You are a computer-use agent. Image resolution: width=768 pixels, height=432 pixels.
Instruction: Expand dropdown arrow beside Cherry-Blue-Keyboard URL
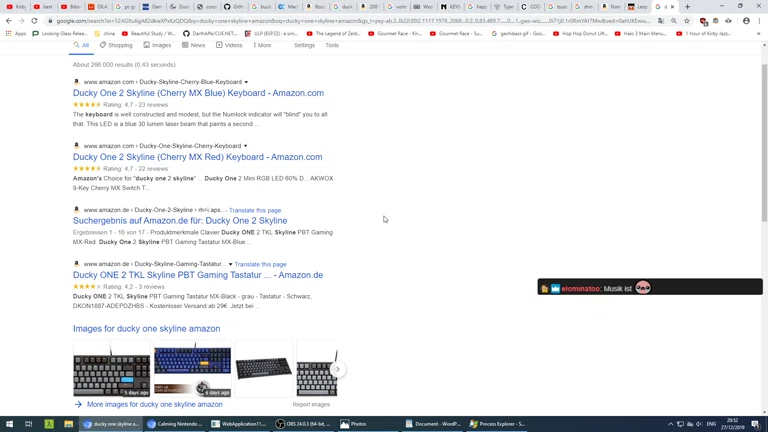coord(246,82)
